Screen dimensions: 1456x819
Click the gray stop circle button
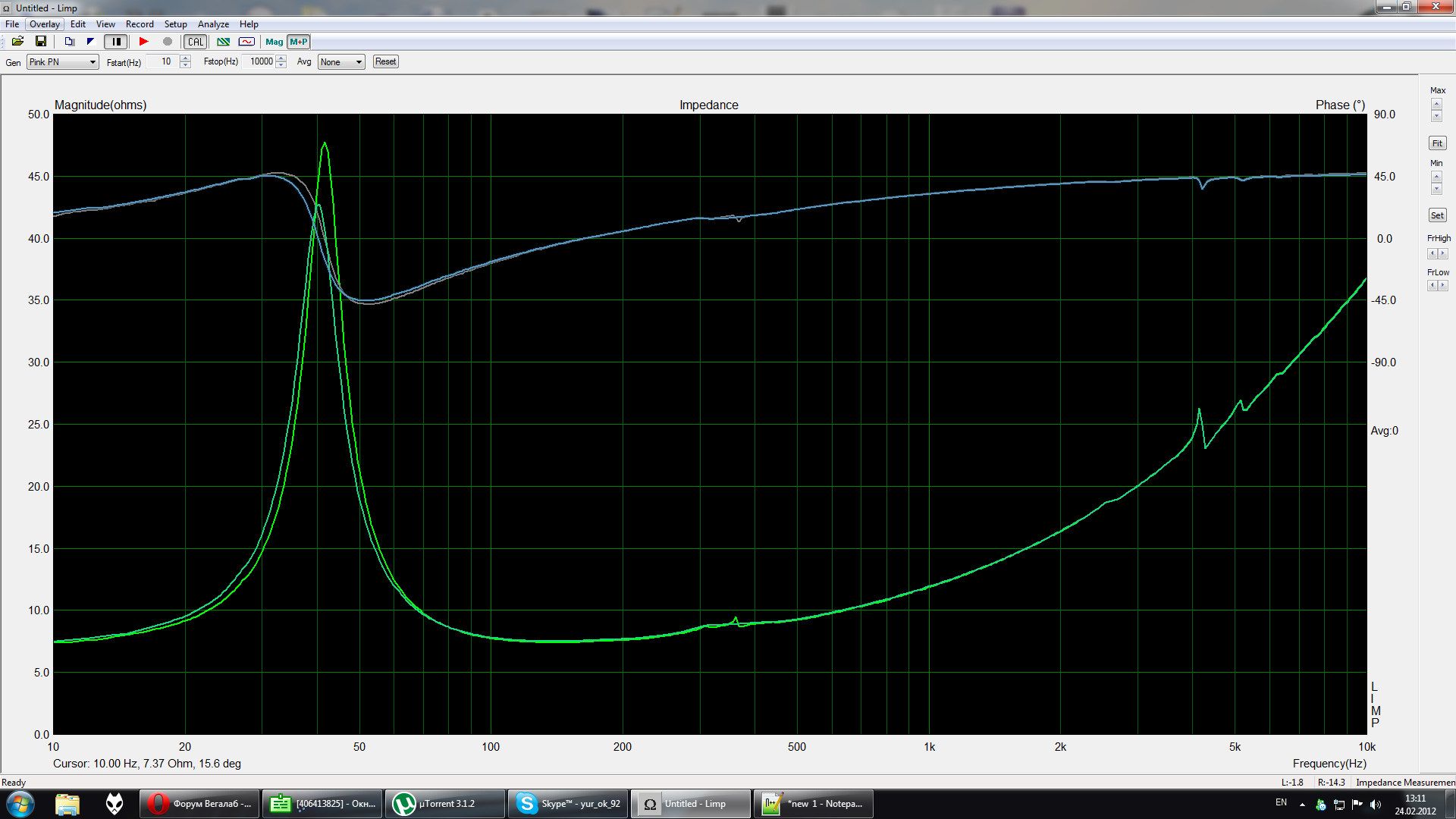point(168,42)
